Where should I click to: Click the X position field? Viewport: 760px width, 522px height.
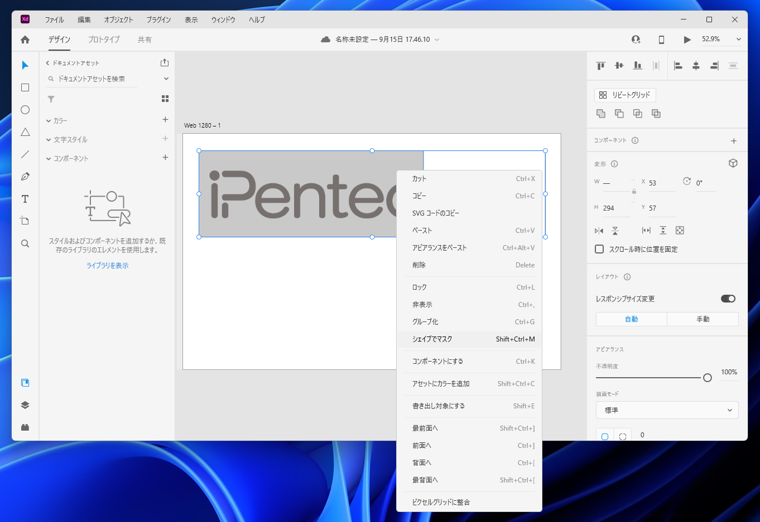tap(661, 183)
